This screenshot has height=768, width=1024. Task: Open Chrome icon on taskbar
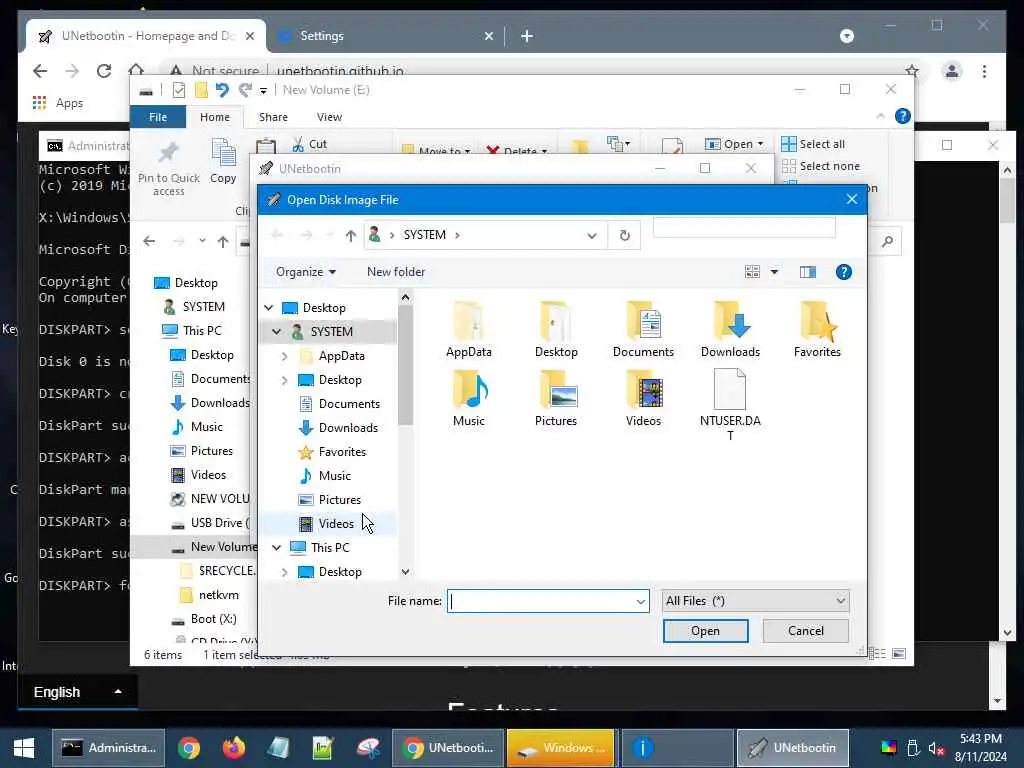(189, 748)
